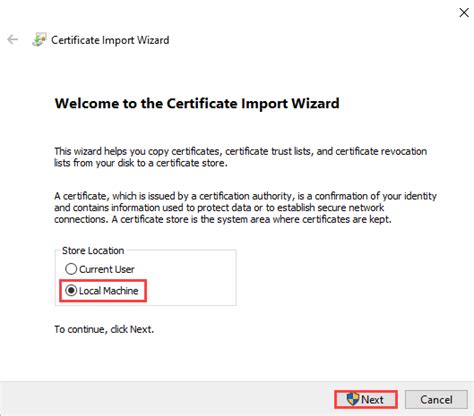Screen dimensions: 474x416
Task: Click the UAC shield icon on Next
Action: pos(352,399)
